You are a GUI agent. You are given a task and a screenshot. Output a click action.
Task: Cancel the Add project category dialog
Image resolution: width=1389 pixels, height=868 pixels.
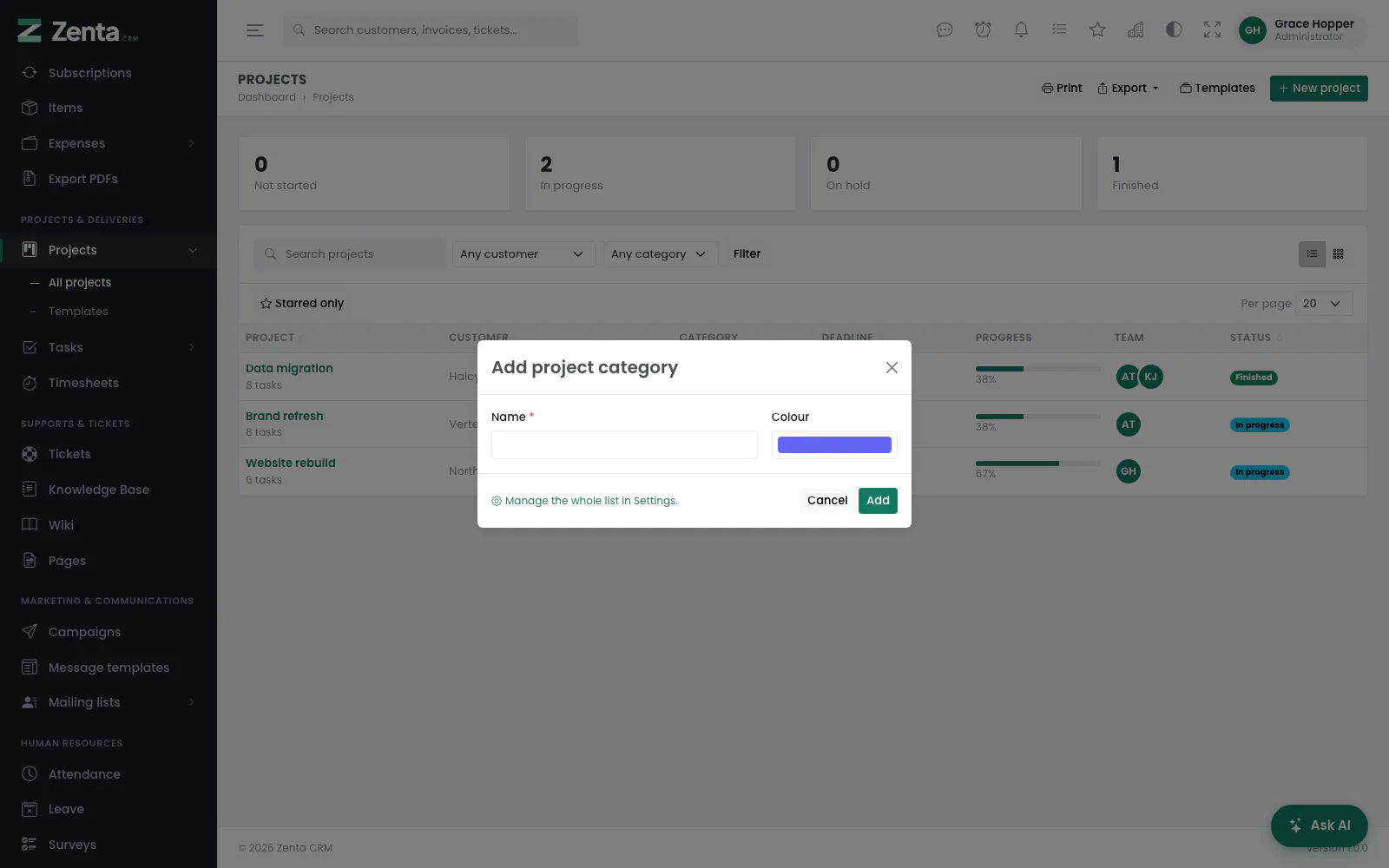(x=827, y=501)
